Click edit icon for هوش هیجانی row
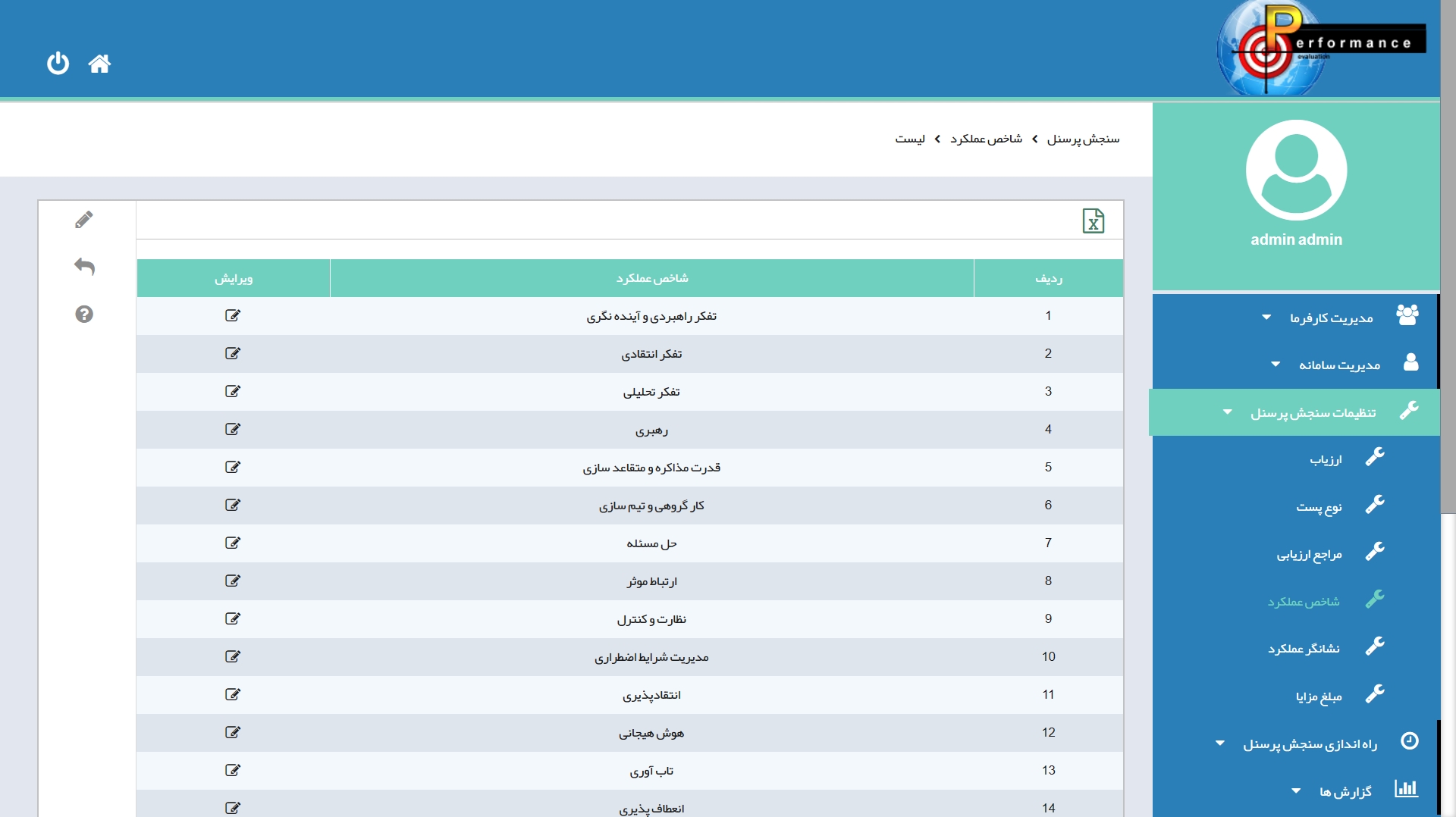This screenshot has height=817, width=1456. click(233, 732)
